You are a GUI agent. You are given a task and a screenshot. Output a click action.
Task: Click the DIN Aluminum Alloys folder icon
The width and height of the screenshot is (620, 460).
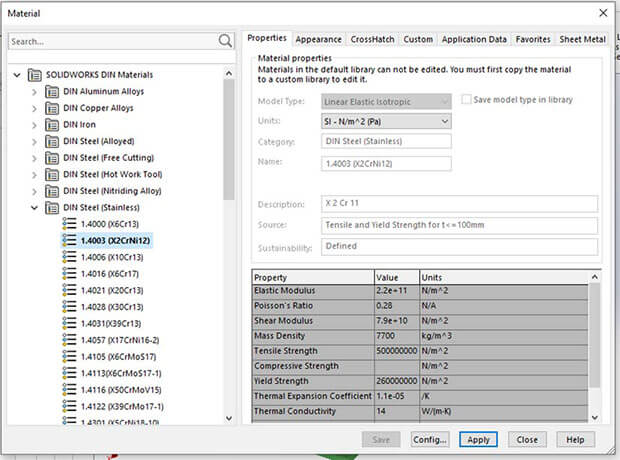52,92
